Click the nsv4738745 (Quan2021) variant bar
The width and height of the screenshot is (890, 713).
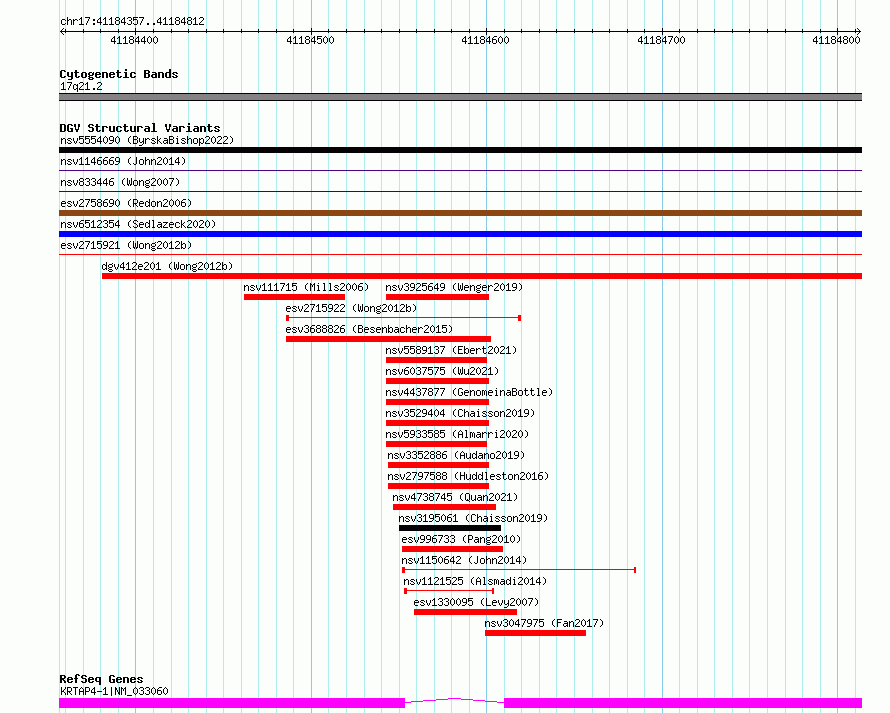[444, 507]
